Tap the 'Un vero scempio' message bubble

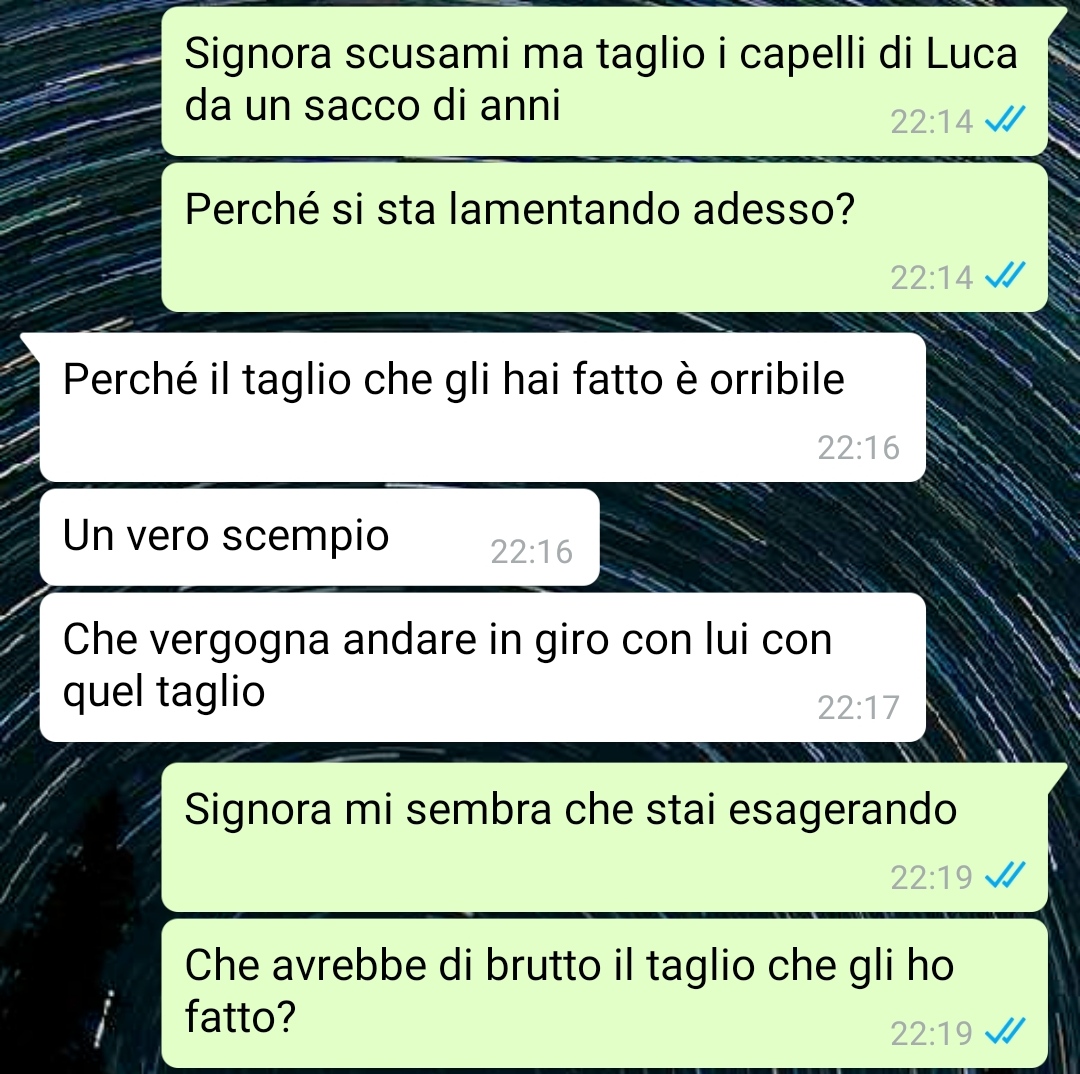(320, 537)
